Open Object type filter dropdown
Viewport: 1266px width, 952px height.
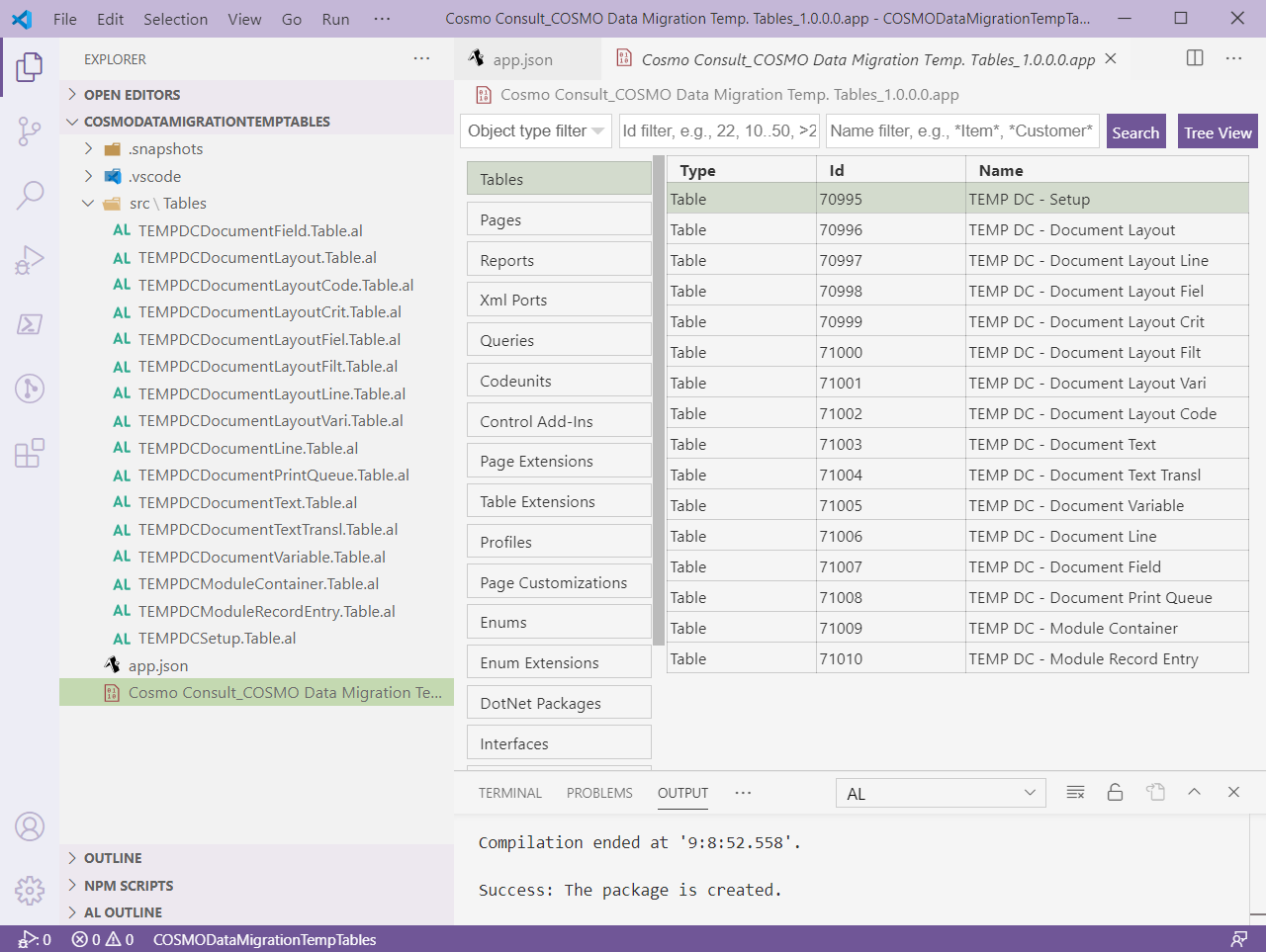coord(536,131)
